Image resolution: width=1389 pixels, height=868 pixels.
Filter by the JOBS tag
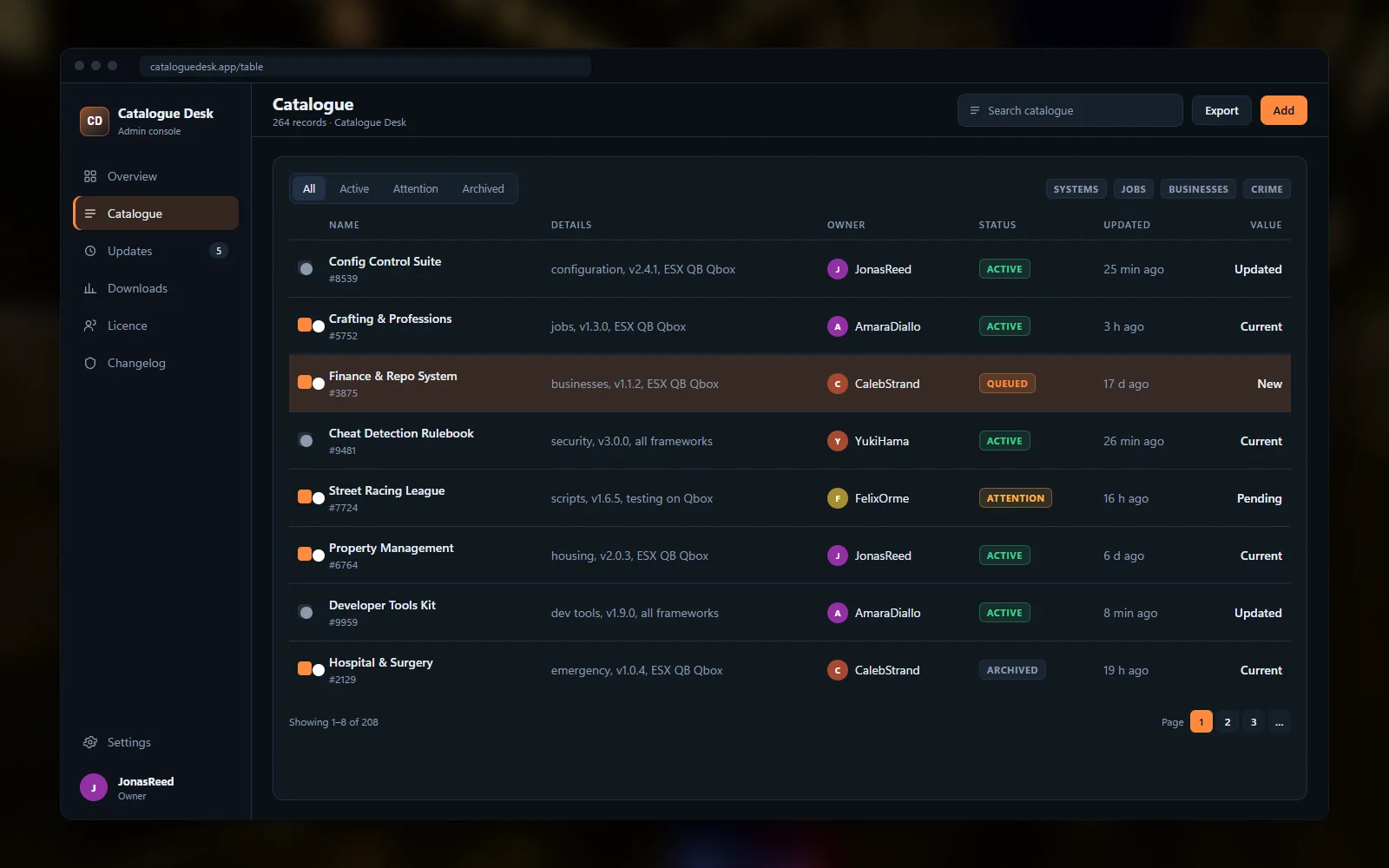click(x=1133, y=189)
